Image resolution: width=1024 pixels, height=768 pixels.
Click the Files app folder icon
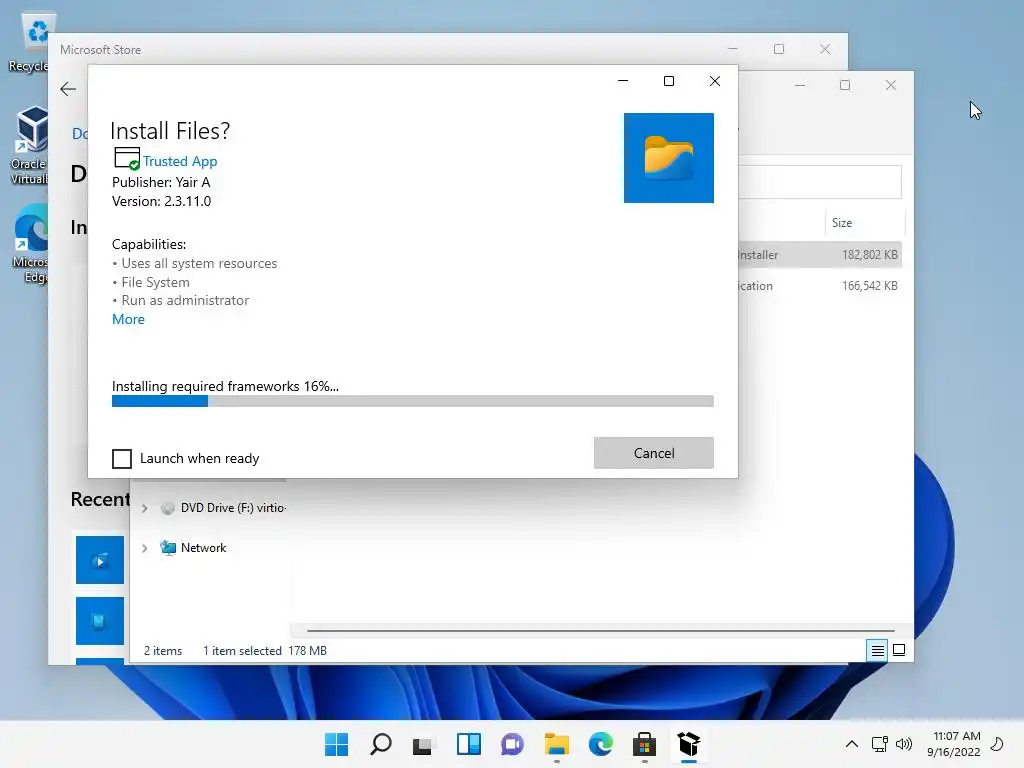point(668,157)
